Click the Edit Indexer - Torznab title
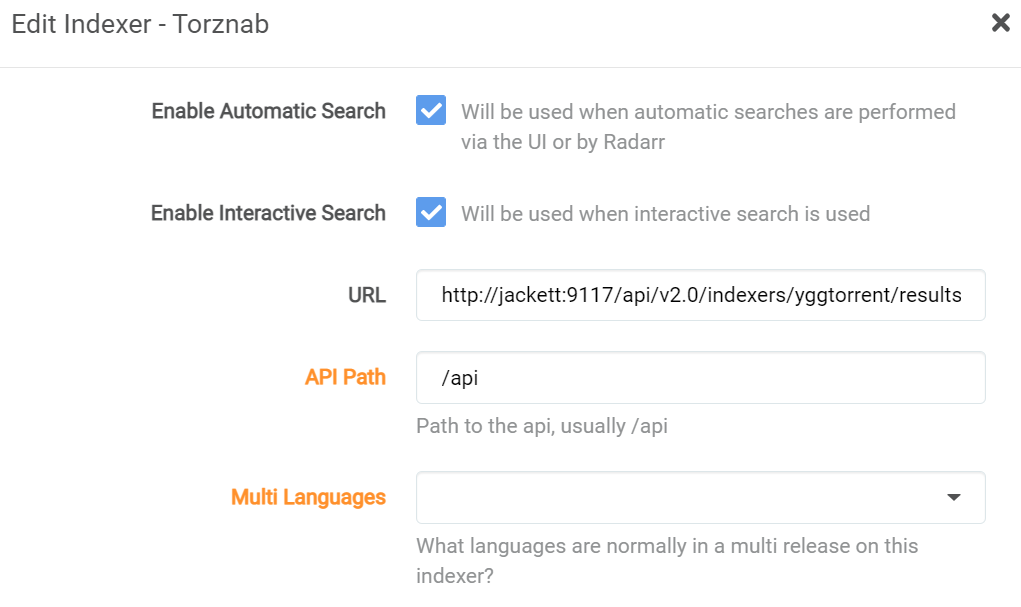 (x=139, y=23)
